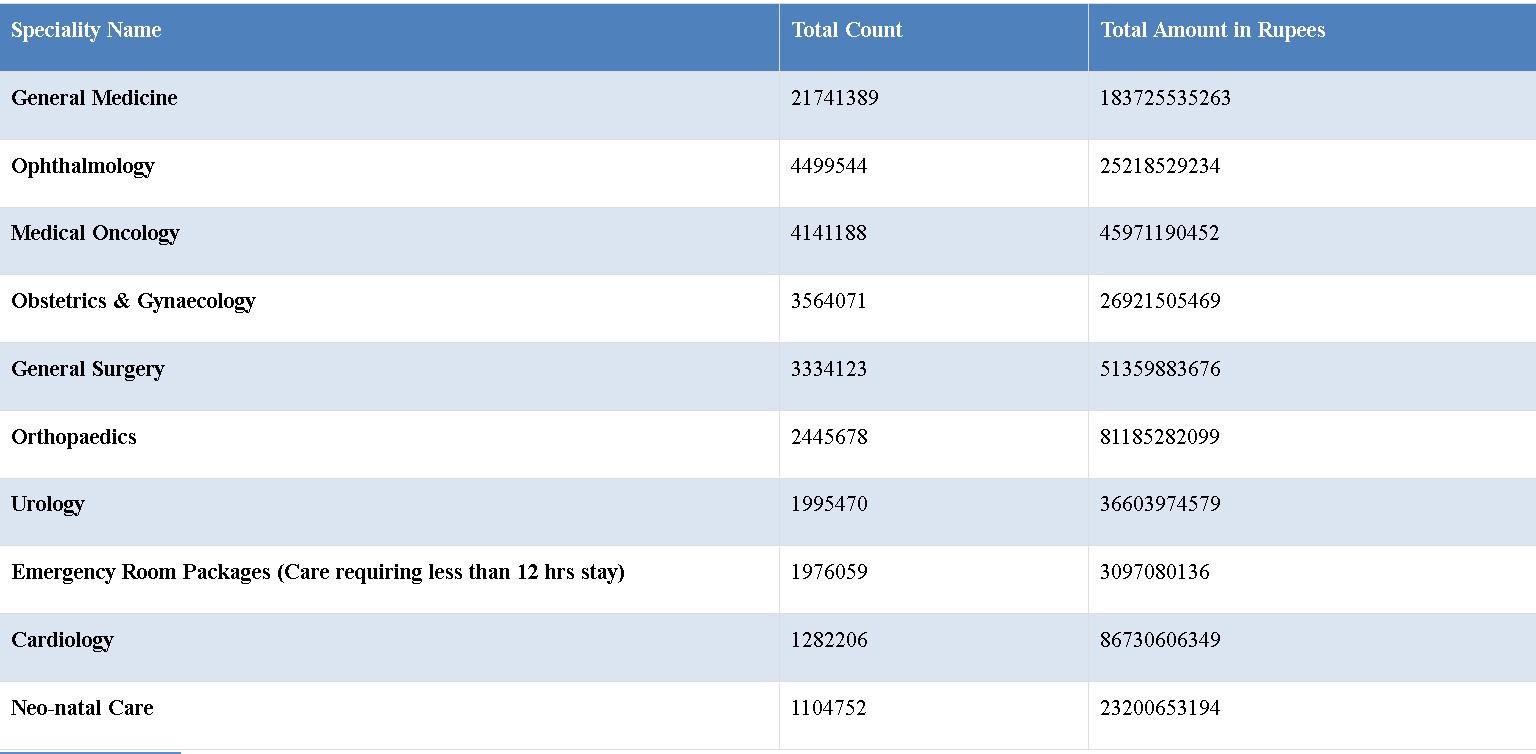Select Orthopaedics total count 2445678
Image resolution: width=1536 pixels, height=754 pixels.
[829, 437]
